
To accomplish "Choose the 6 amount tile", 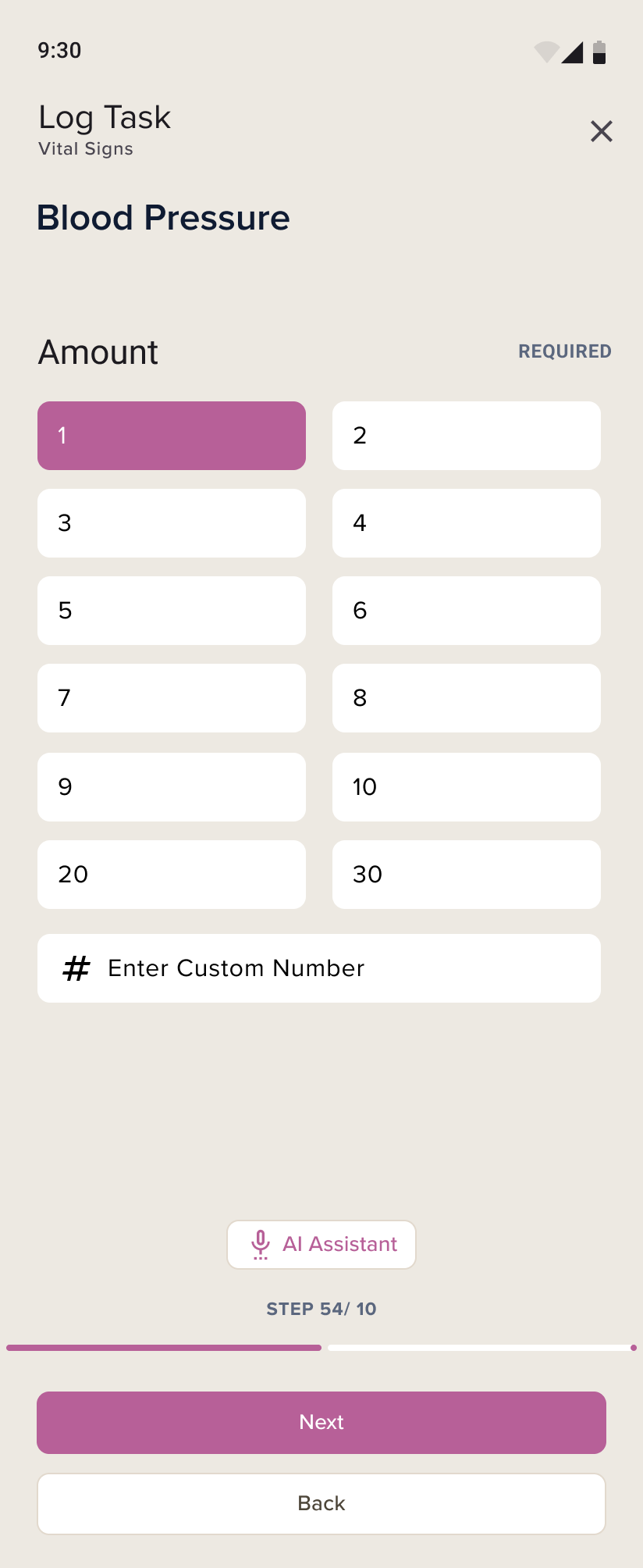I will tap(467, 611).
